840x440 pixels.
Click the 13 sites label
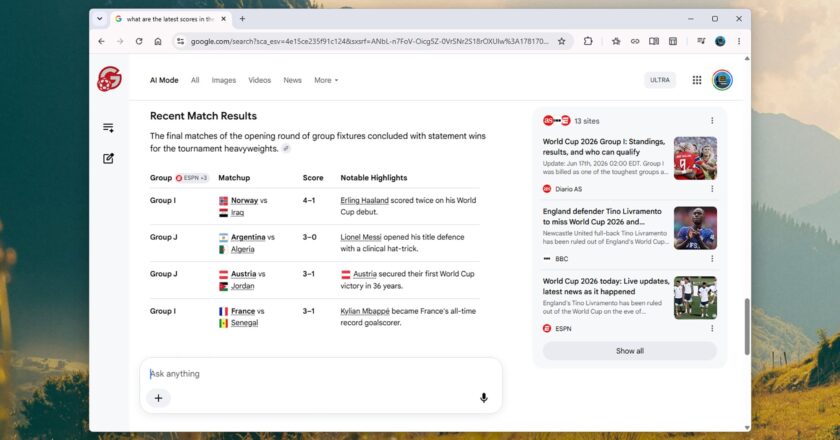587,121
